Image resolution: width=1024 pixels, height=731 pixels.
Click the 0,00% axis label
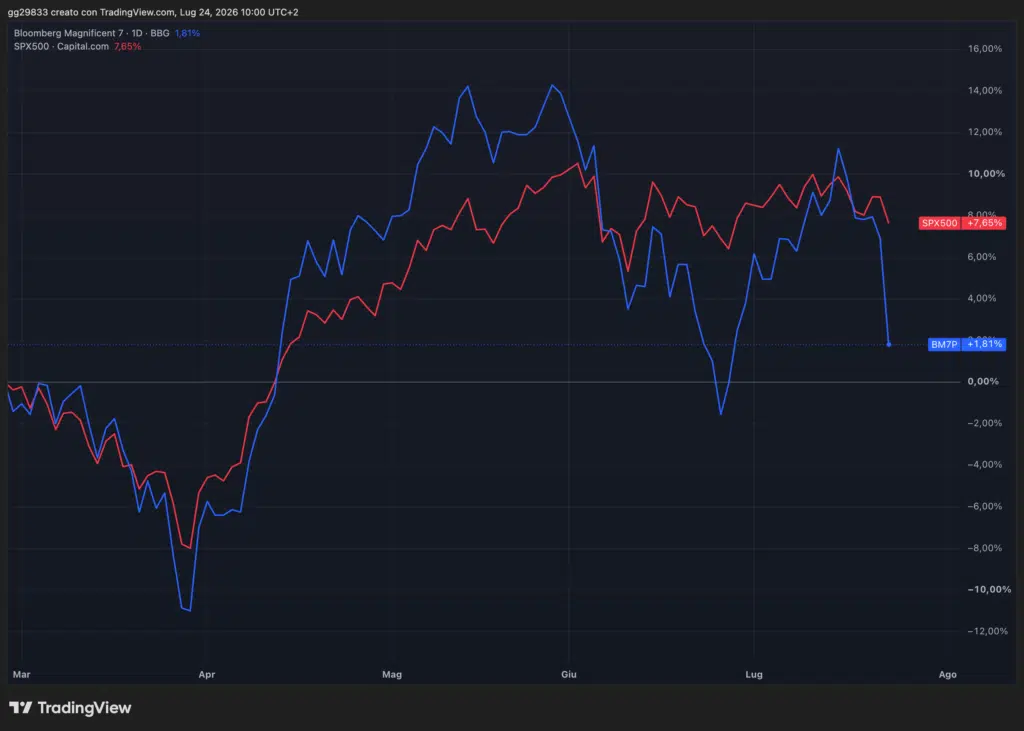983,382
